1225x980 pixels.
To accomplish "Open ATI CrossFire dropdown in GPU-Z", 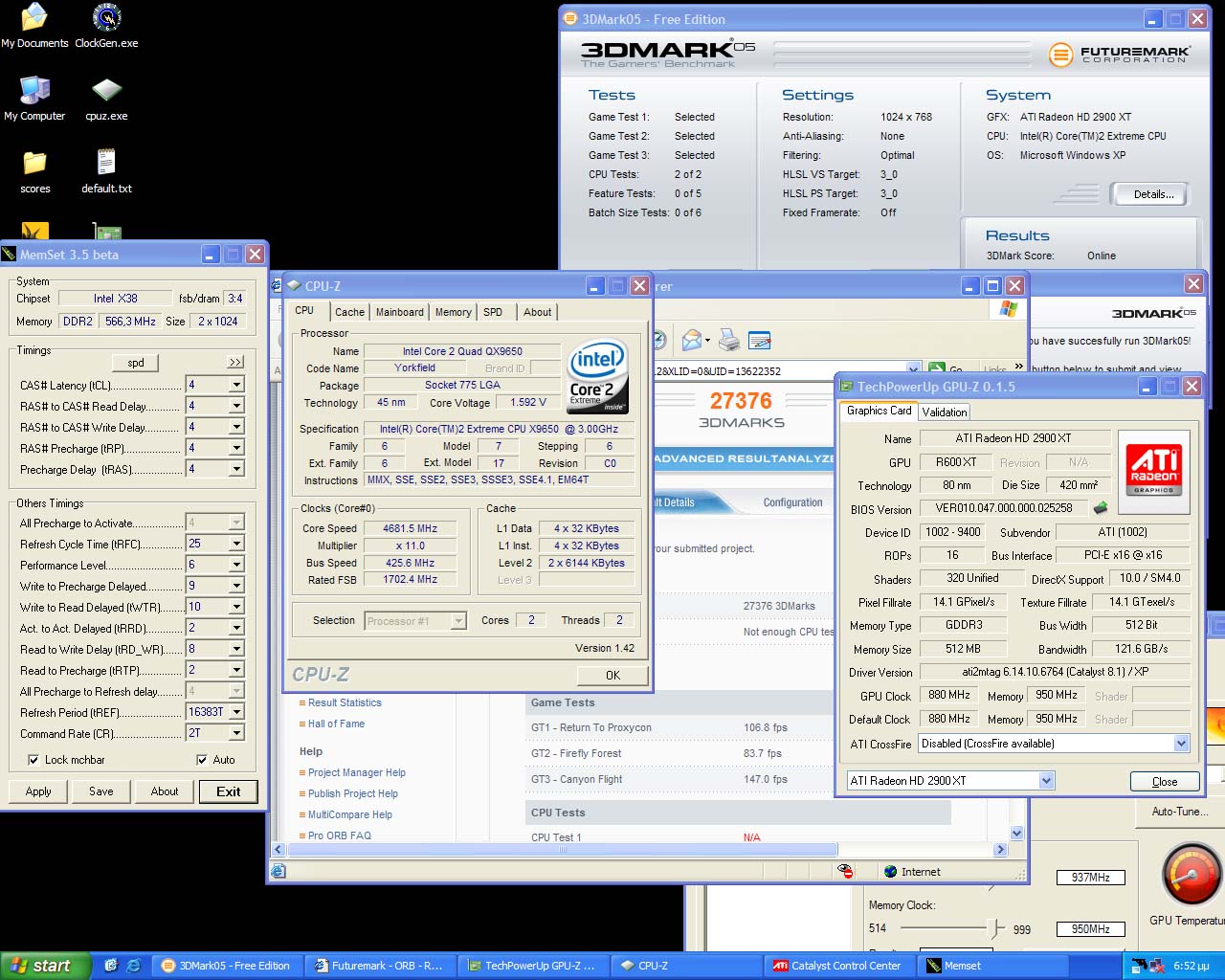I will tap(1181, 744).
